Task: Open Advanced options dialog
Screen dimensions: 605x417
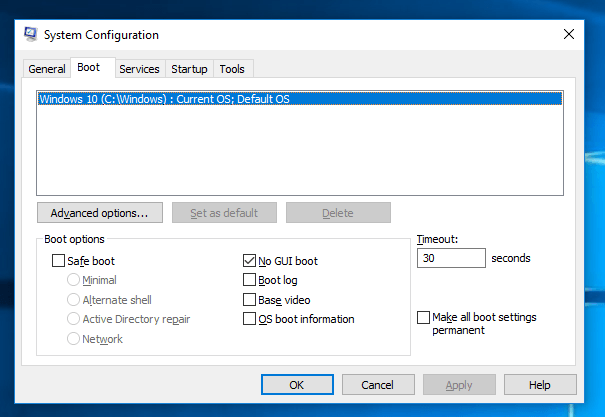Action: 100,213
